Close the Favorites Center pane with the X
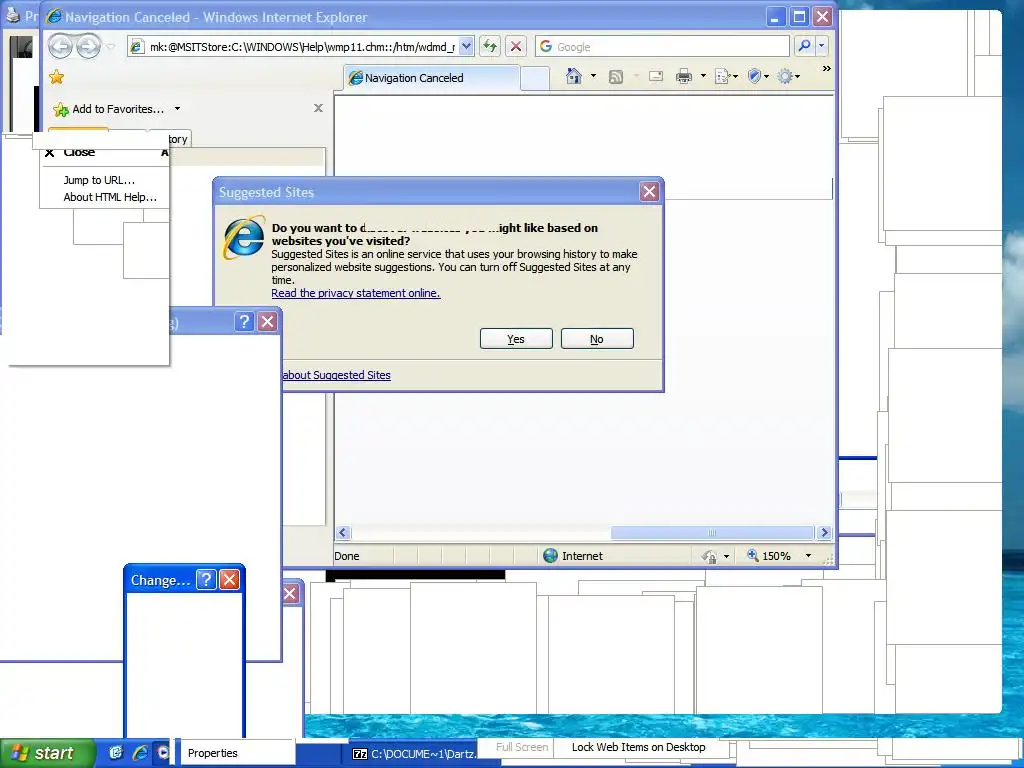 [x=318, y=108]
